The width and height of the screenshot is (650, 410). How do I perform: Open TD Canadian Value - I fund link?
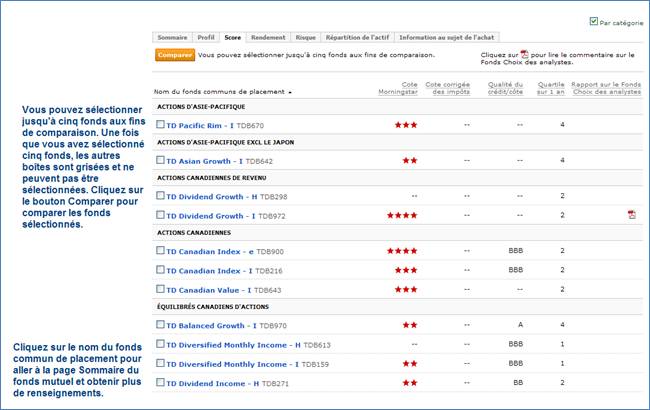[x=210, y=290]
